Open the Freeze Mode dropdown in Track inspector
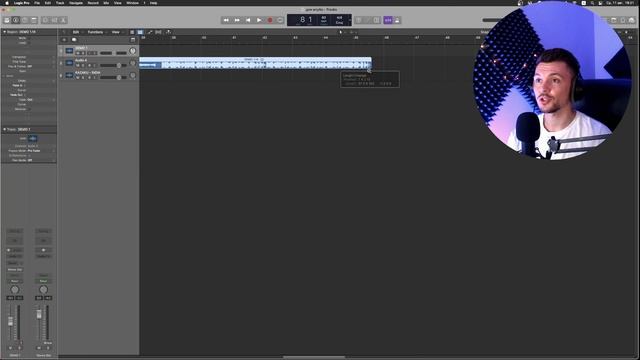 [x=41, y=151]
